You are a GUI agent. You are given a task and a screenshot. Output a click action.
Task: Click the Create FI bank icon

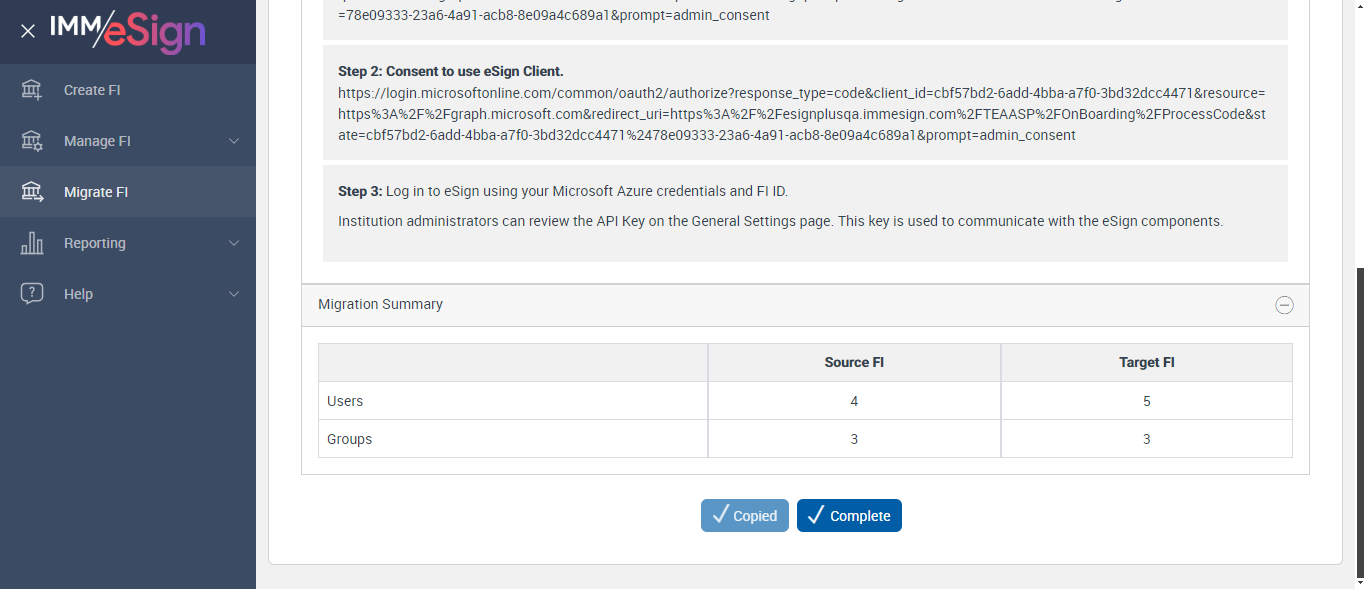32,90
